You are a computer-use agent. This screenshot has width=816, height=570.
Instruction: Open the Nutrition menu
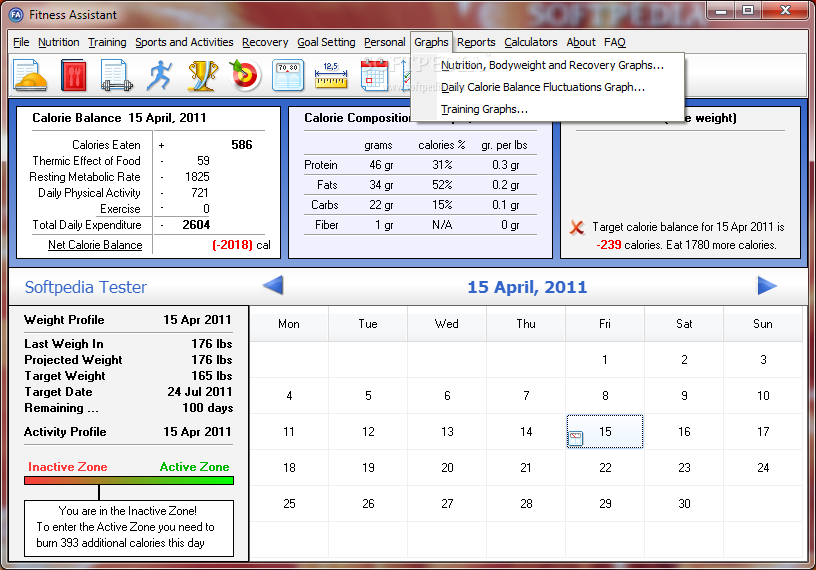[x=59, y=42]
